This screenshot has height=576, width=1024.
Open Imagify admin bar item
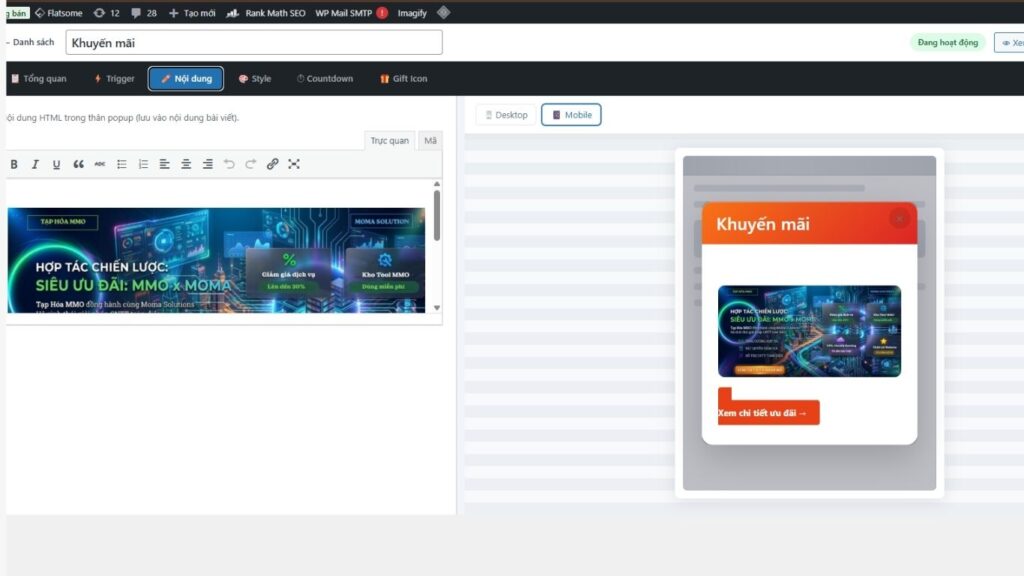coord(412,12)
